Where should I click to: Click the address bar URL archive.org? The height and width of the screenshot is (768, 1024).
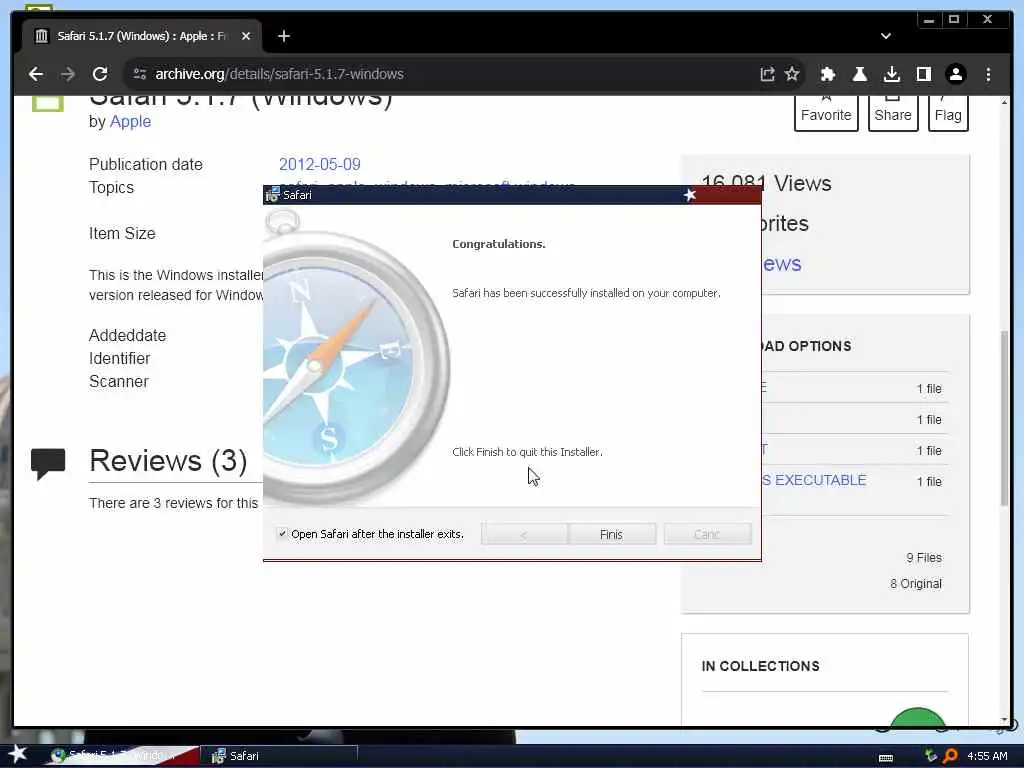[x=279, y=74]
